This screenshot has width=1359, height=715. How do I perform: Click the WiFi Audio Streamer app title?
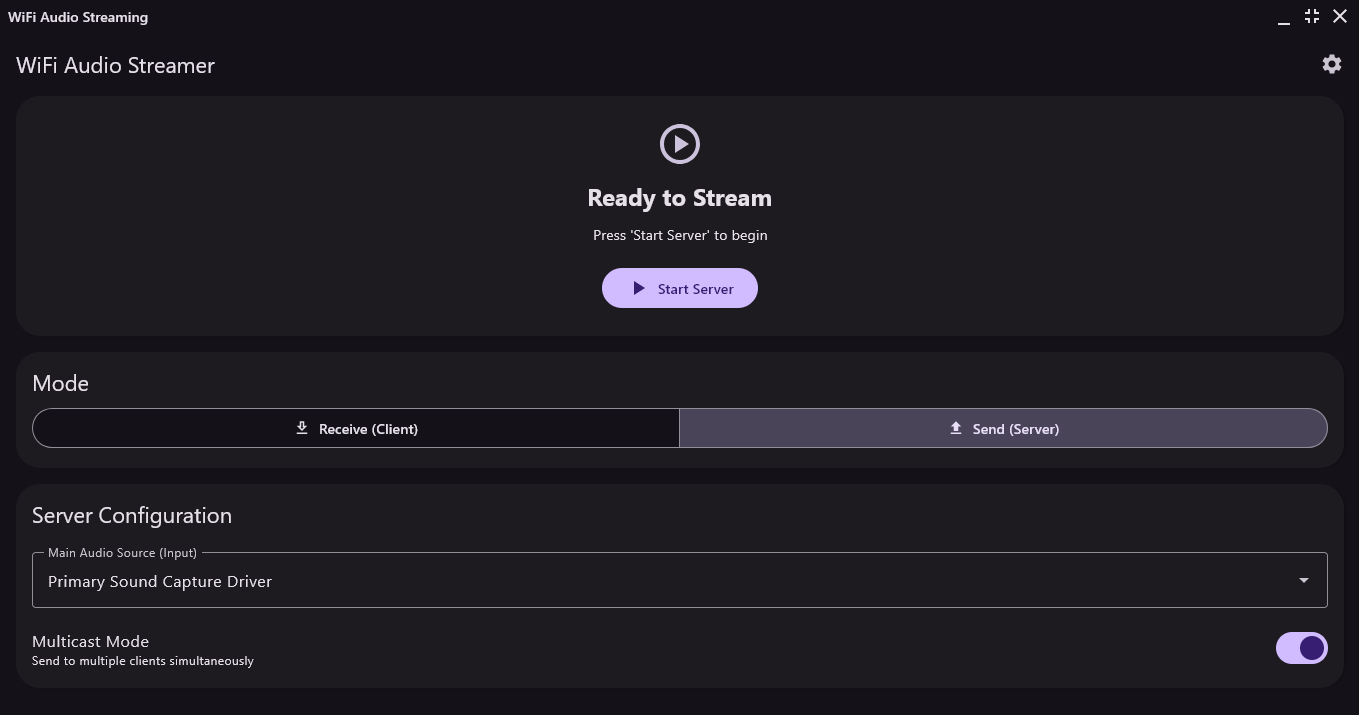[116, 65]
